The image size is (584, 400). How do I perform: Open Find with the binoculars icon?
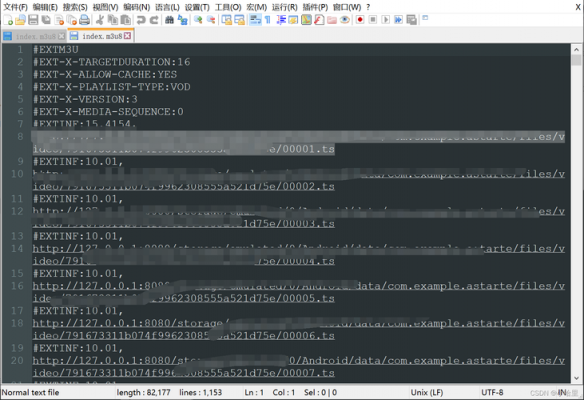coord(169,20)
